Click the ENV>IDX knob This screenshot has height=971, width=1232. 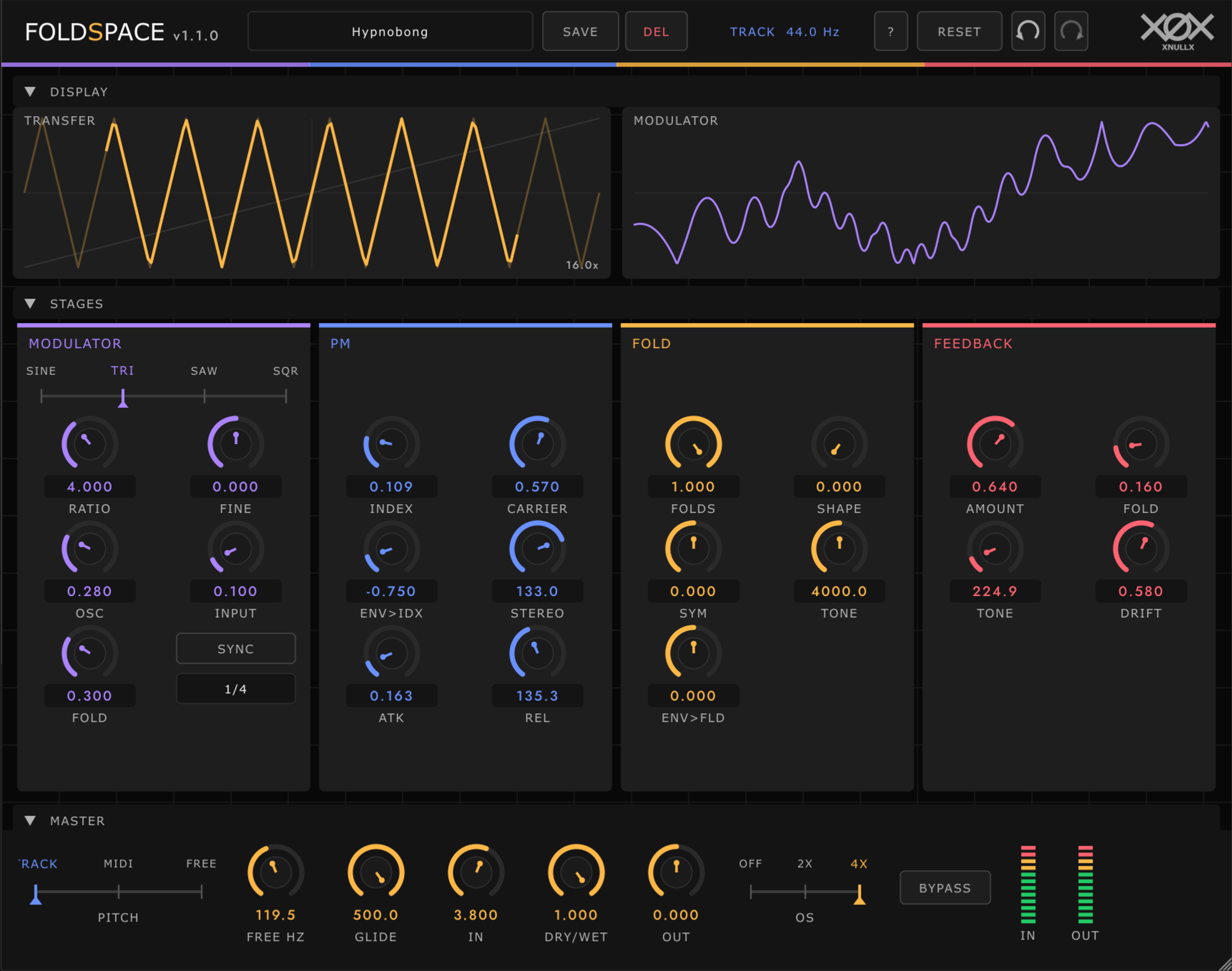(392, 549)
